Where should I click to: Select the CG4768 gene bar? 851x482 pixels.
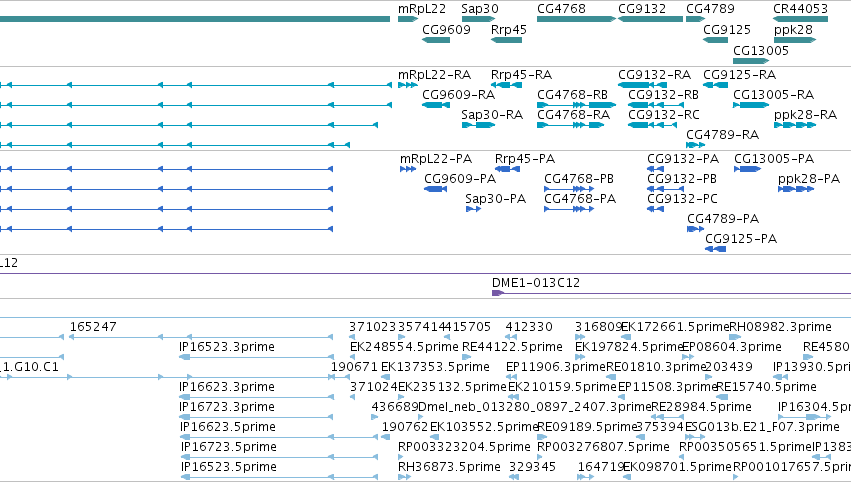(576, 19)
